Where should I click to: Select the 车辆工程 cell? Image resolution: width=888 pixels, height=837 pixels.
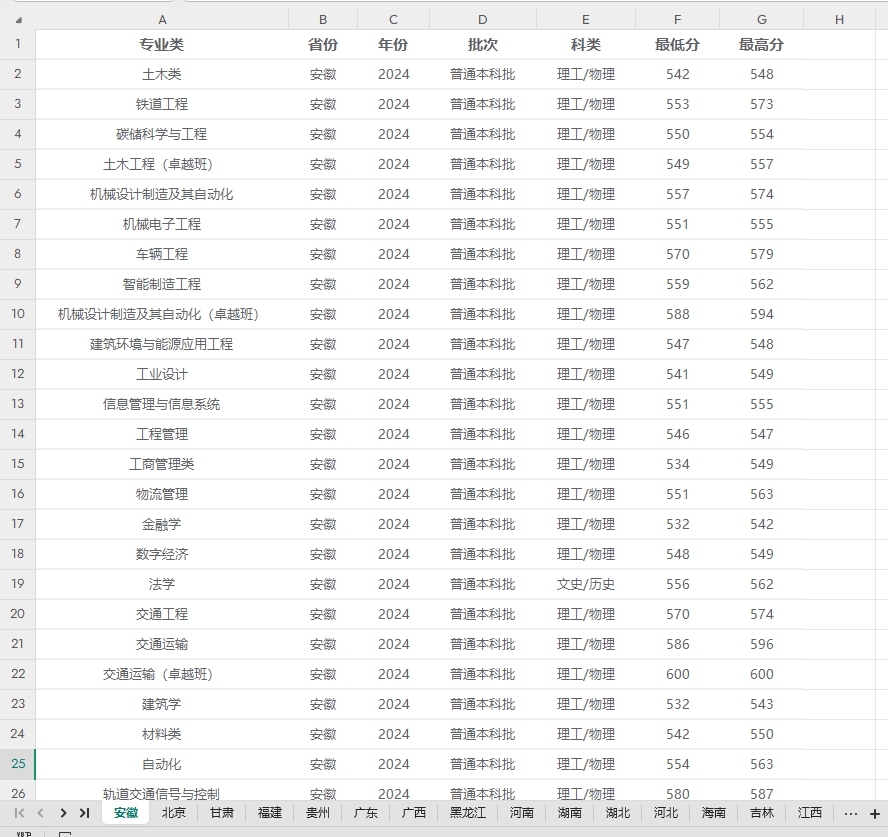pos(162,254)
